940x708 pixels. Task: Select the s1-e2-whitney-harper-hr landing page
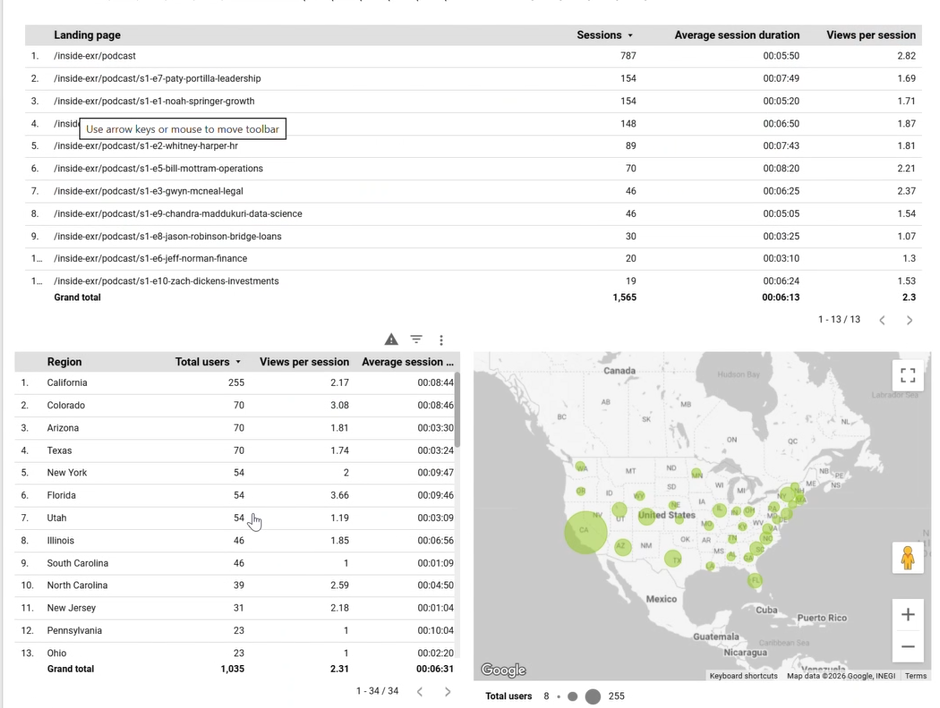tap(473, 146)
